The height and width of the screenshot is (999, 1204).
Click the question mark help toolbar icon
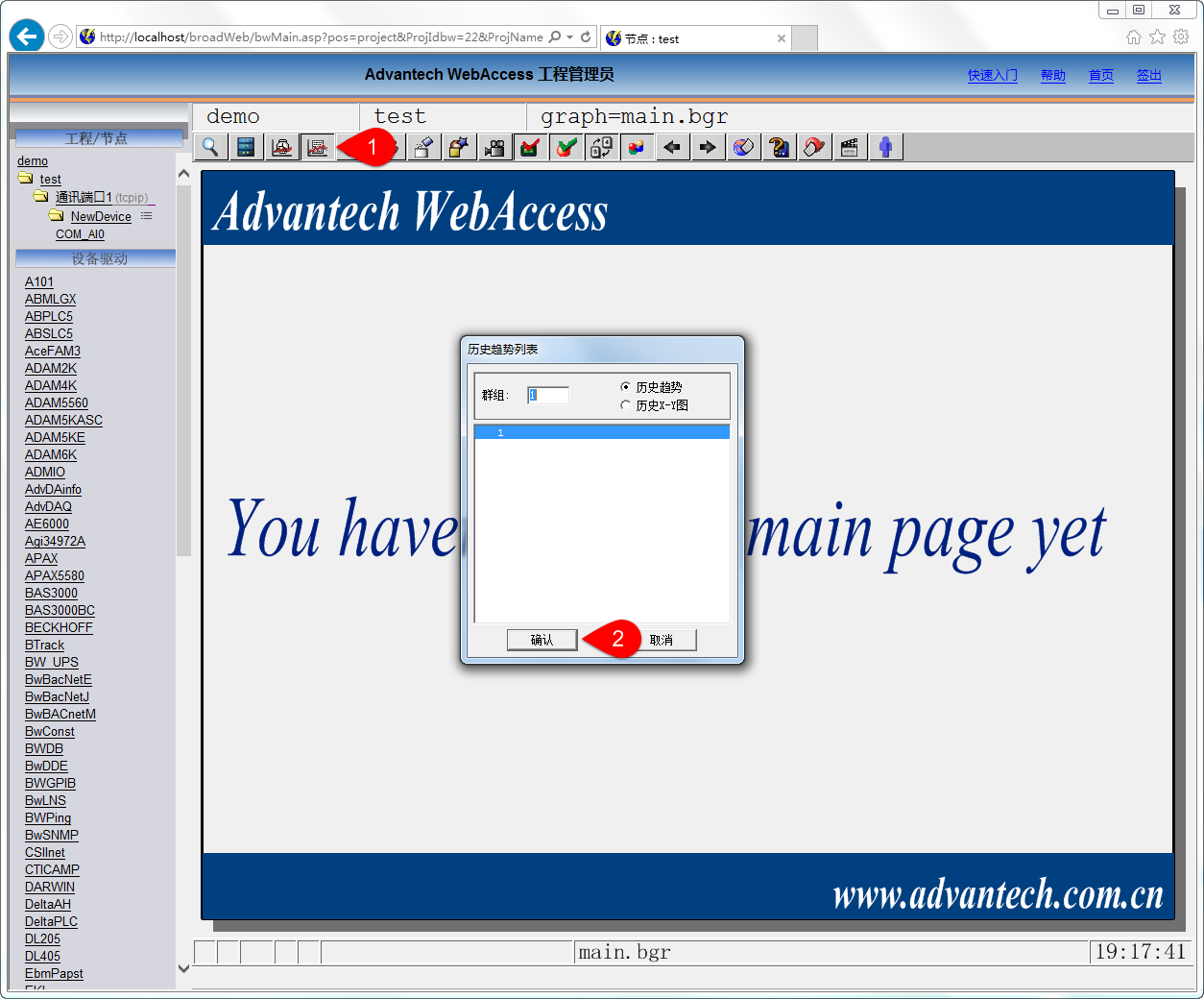click(x=779, y=147)
